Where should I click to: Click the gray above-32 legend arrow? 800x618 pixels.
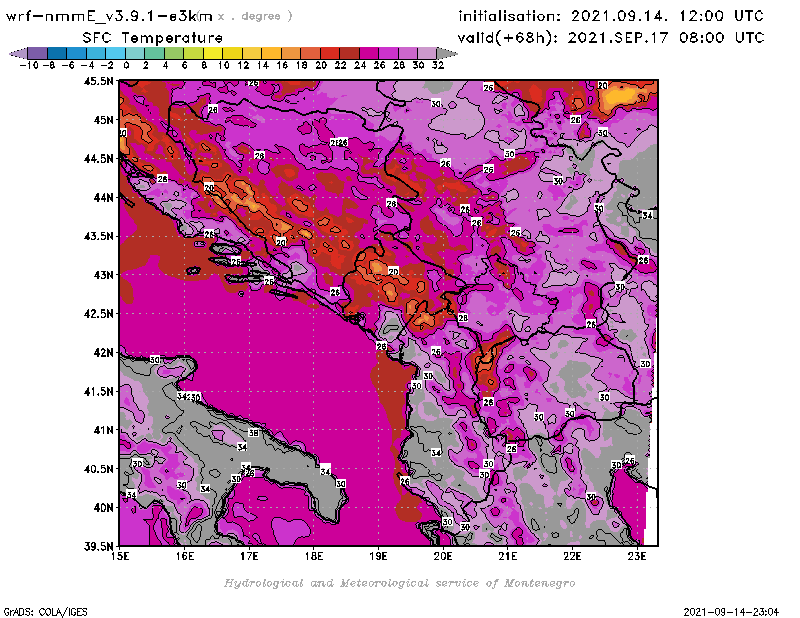pos(447,53)
